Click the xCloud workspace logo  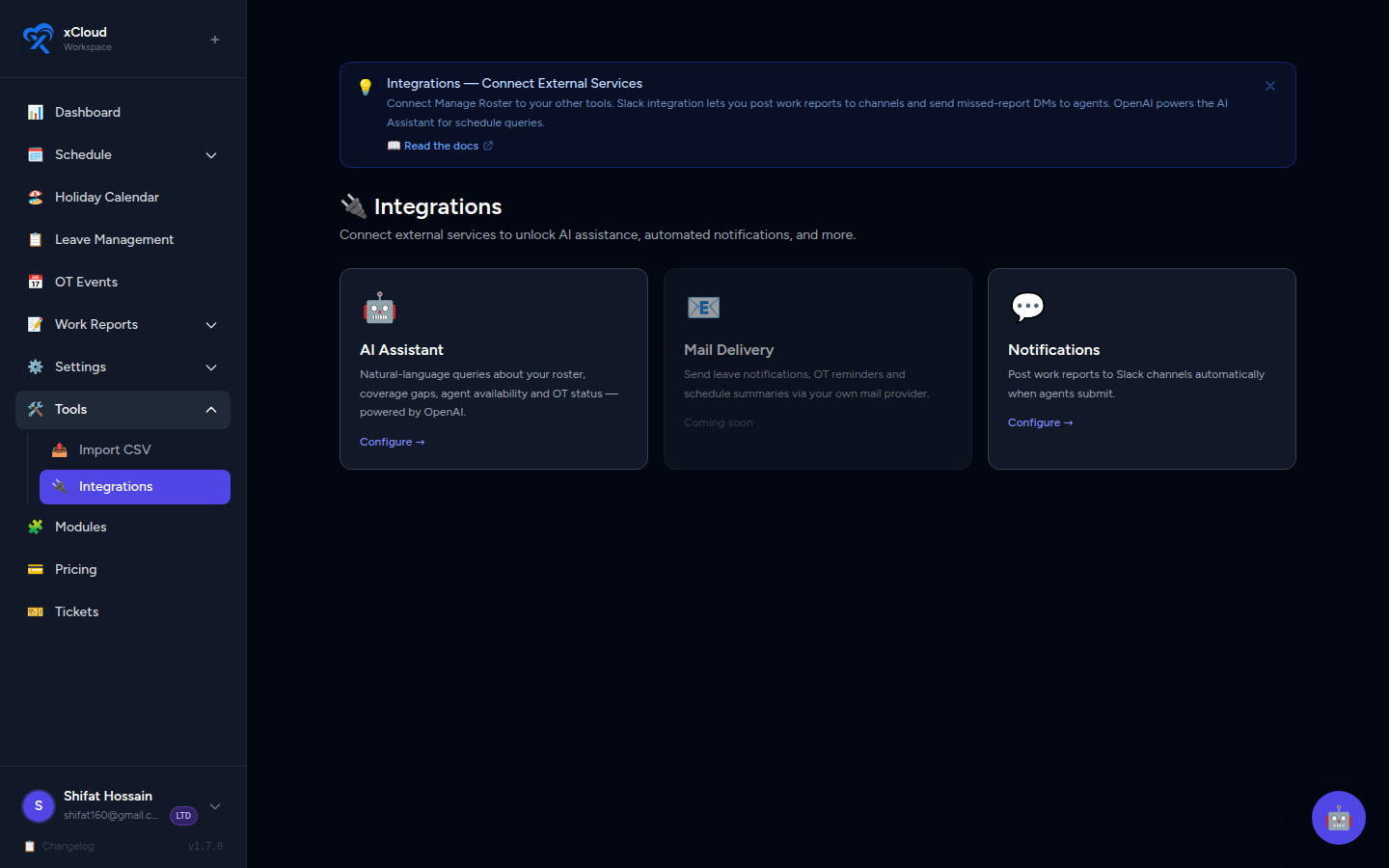click(39, 39)
